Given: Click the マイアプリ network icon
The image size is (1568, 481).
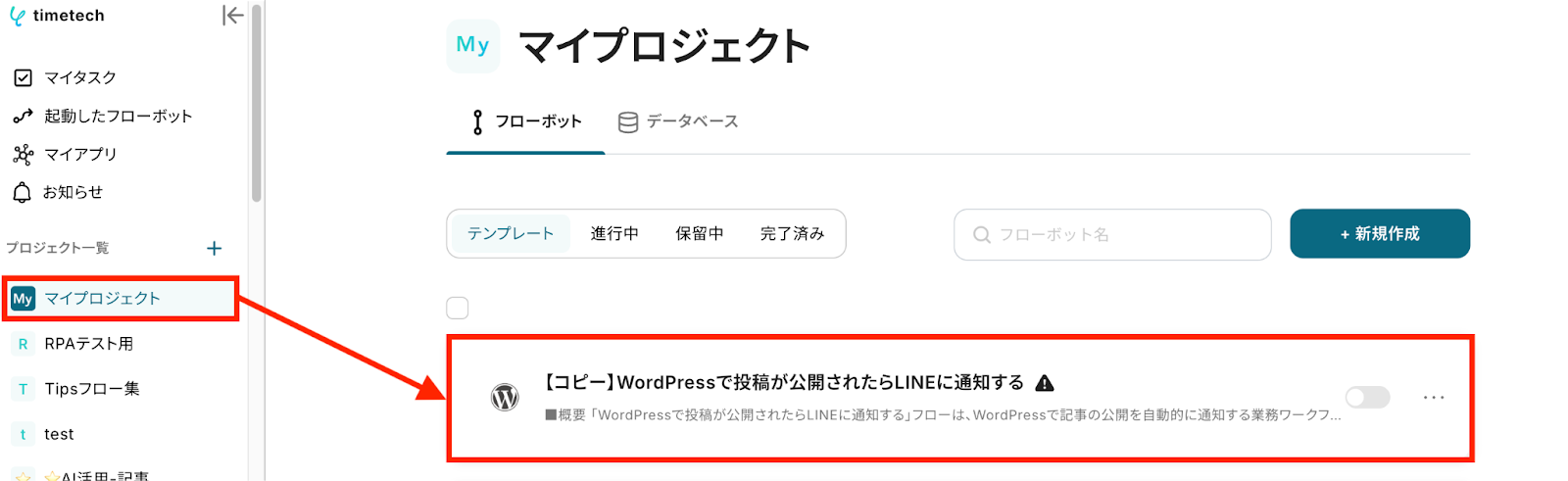Looking at the screenshot, I should click(23, 154).
